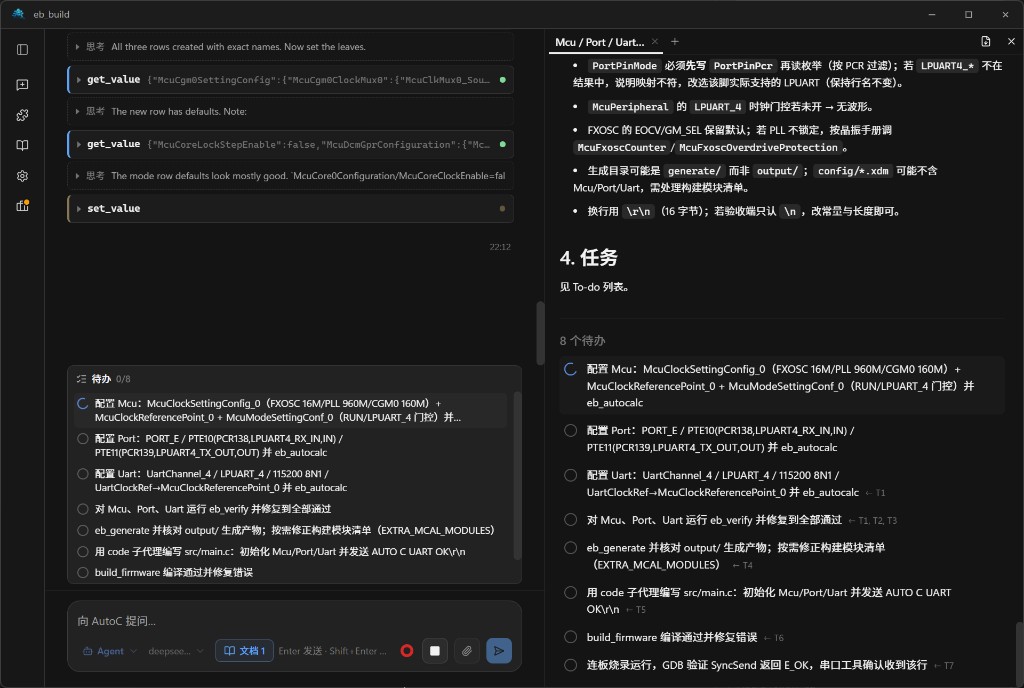The height and width of the screenshot is (688, 1024).
Task: Toggle eb_verify circle in right panel
Action: (x=570, y=520)
